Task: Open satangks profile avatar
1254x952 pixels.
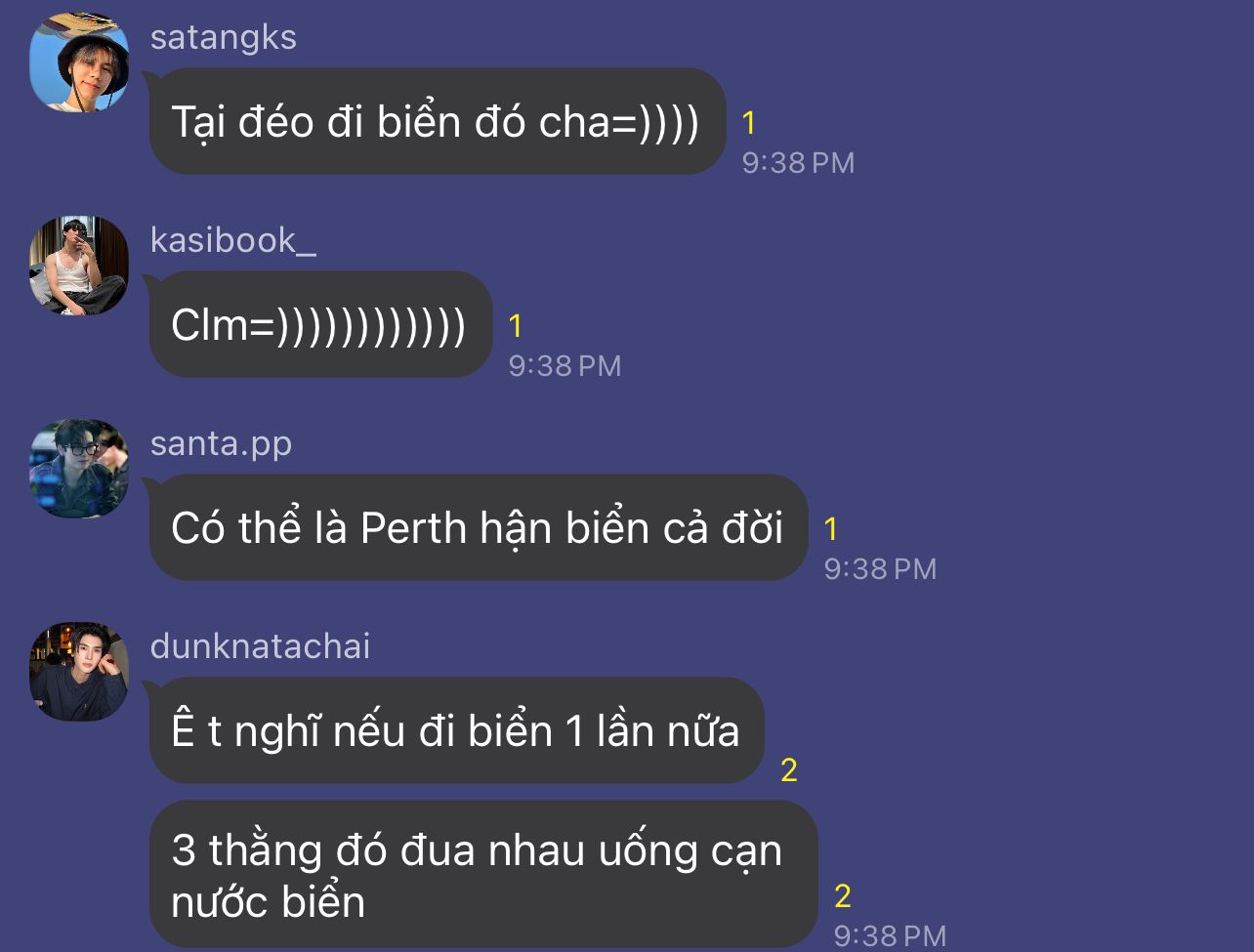Action: point(79,62)
